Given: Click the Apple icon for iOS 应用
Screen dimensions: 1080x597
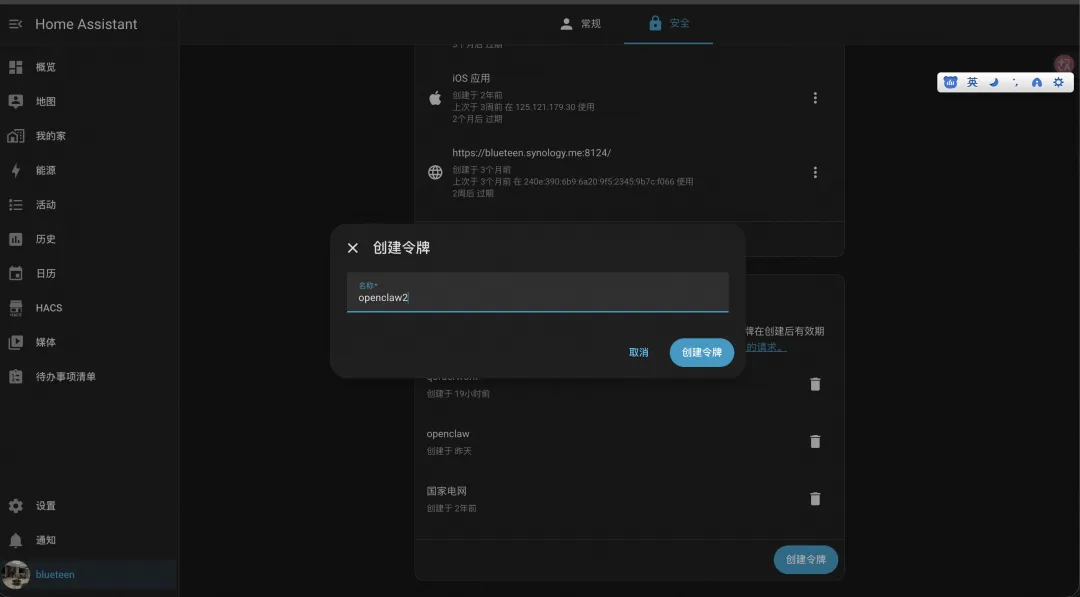Looking at the screenshot, I should [x=435, y=98].
